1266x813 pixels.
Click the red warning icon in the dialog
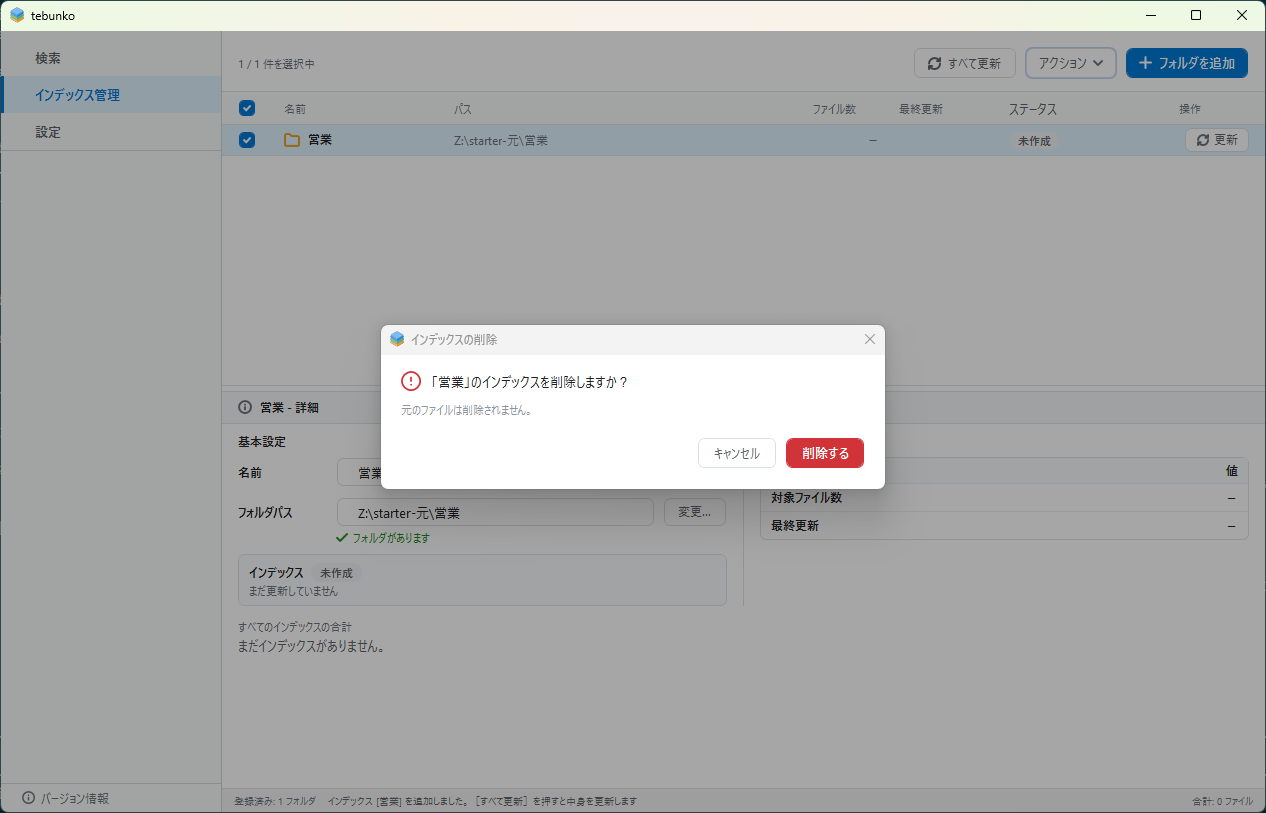pos(411,381)
